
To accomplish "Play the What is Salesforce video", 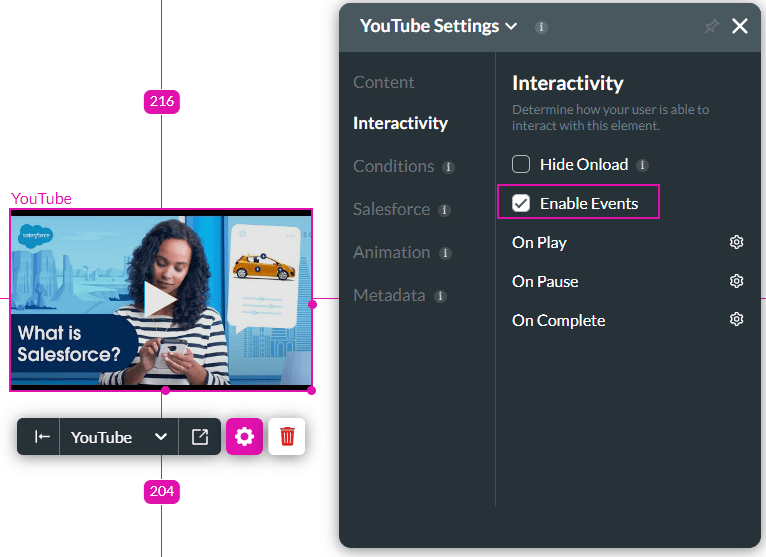I will (x=159, y=300).
